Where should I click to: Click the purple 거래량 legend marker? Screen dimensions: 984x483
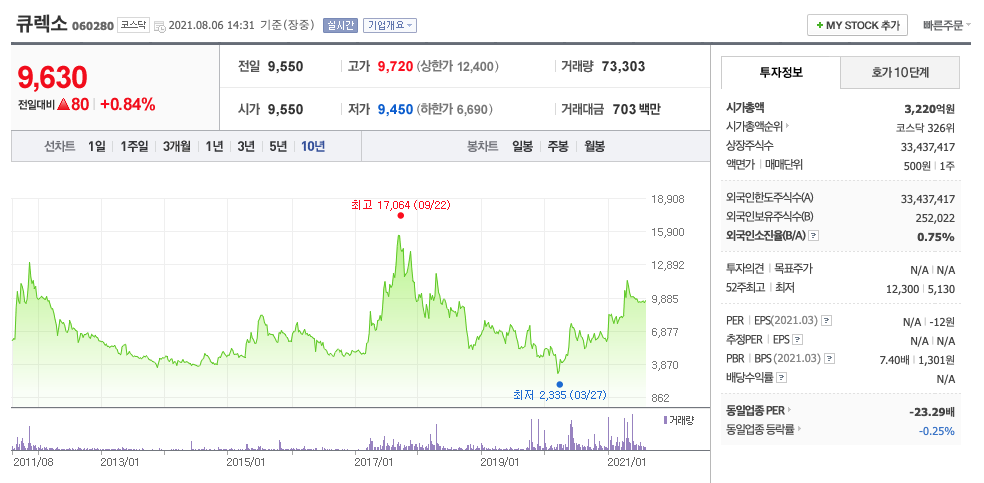tap(665, 420)
